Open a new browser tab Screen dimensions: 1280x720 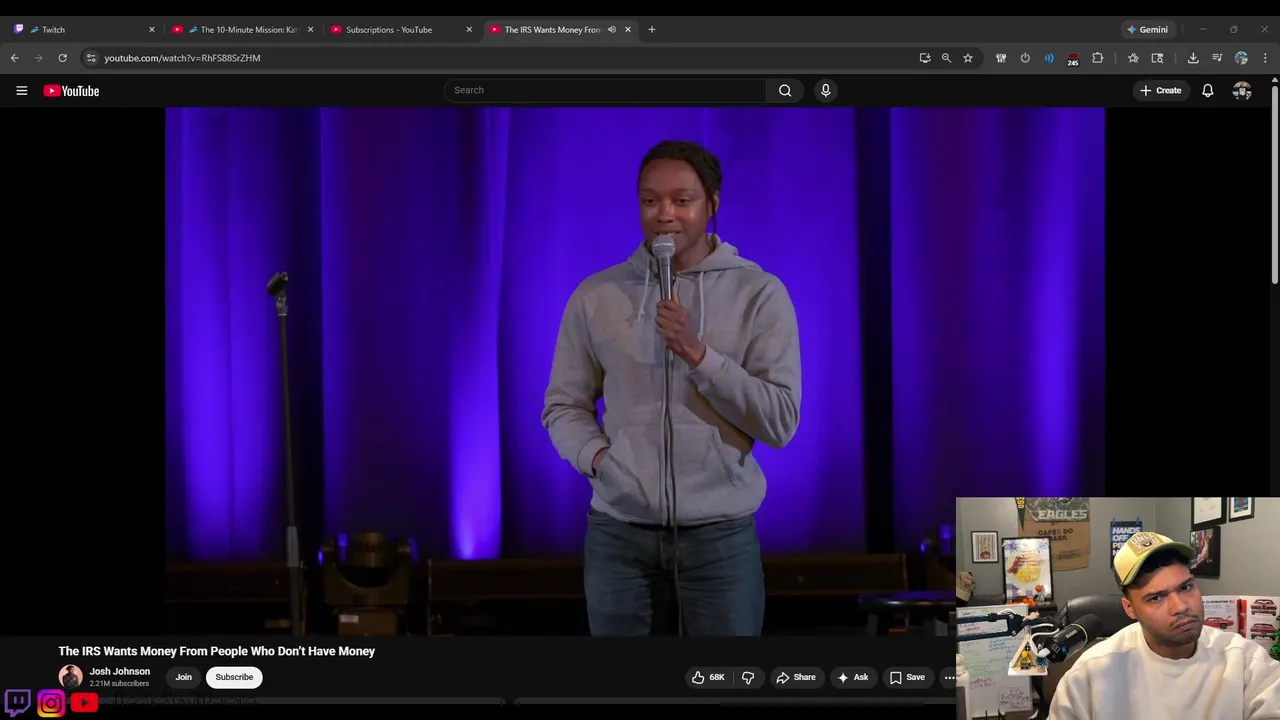tap(651, 30)
